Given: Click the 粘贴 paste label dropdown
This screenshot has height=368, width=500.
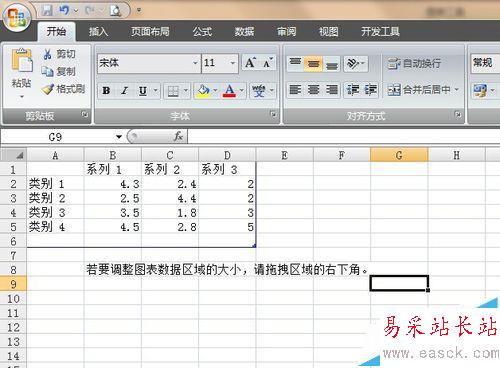Looking at the screenshot, I should coord(22,87).
